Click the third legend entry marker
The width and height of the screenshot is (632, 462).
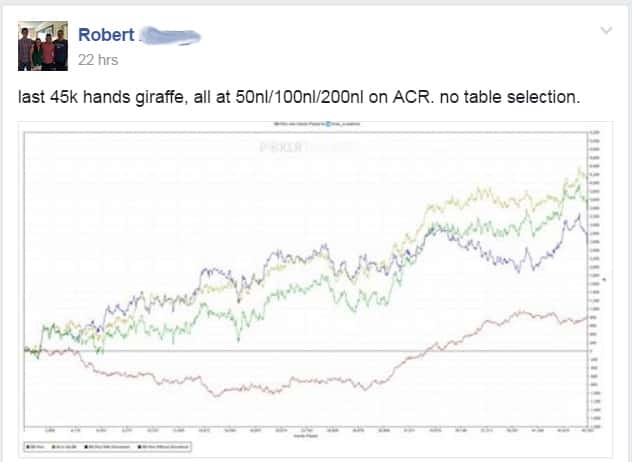tap(86, 447)
